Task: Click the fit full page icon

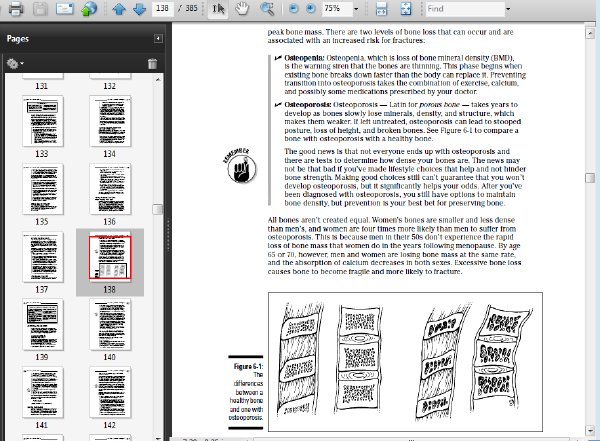Action: (406, 8)
